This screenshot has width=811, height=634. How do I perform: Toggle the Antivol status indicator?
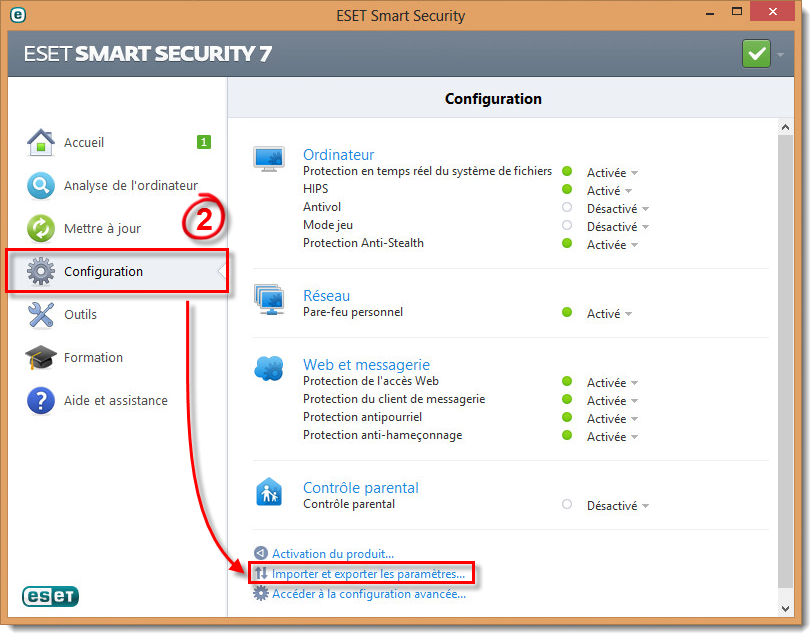coord(567,207)
